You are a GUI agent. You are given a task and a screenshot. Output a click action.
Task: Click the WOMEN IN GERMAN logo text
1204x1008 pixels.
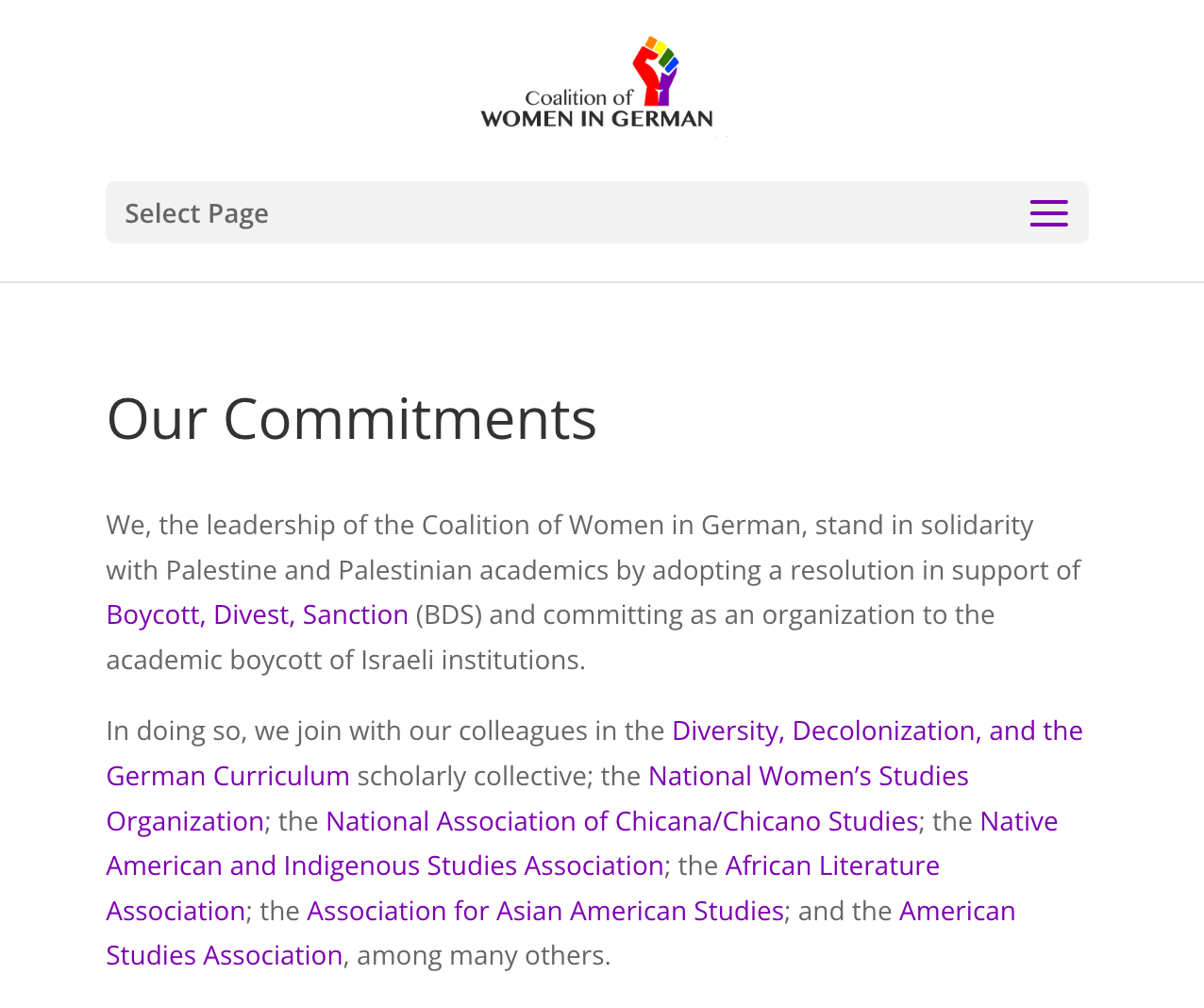pos(596,119)
